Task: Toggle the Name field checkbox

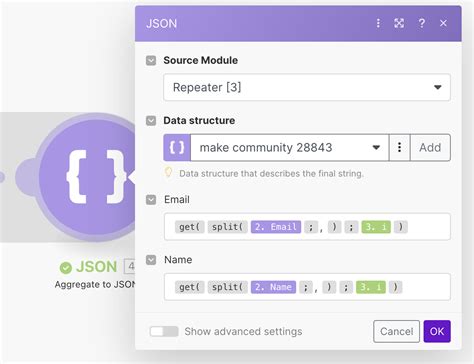Action: 151,260
